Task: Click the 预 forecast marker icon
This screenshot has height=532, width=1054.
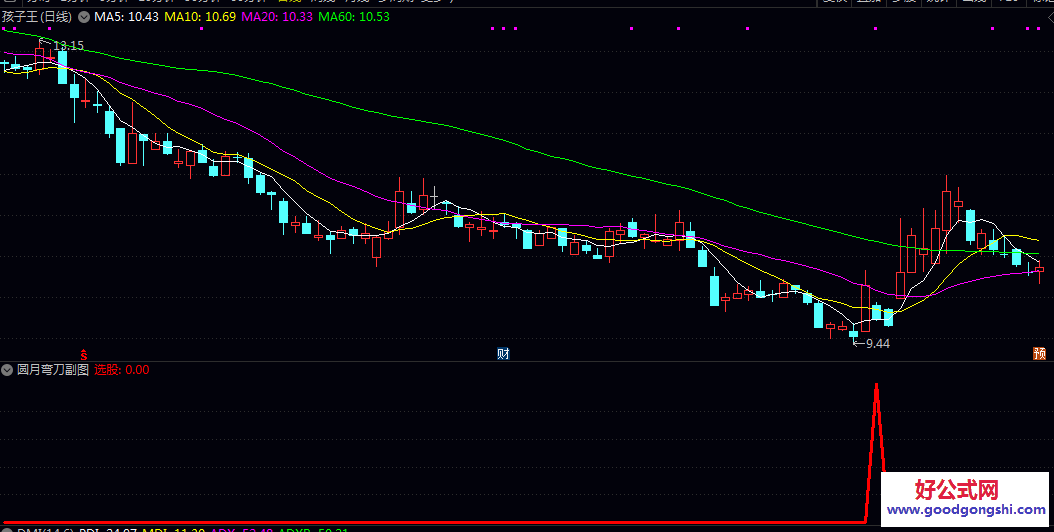Action: point(1039,354)
